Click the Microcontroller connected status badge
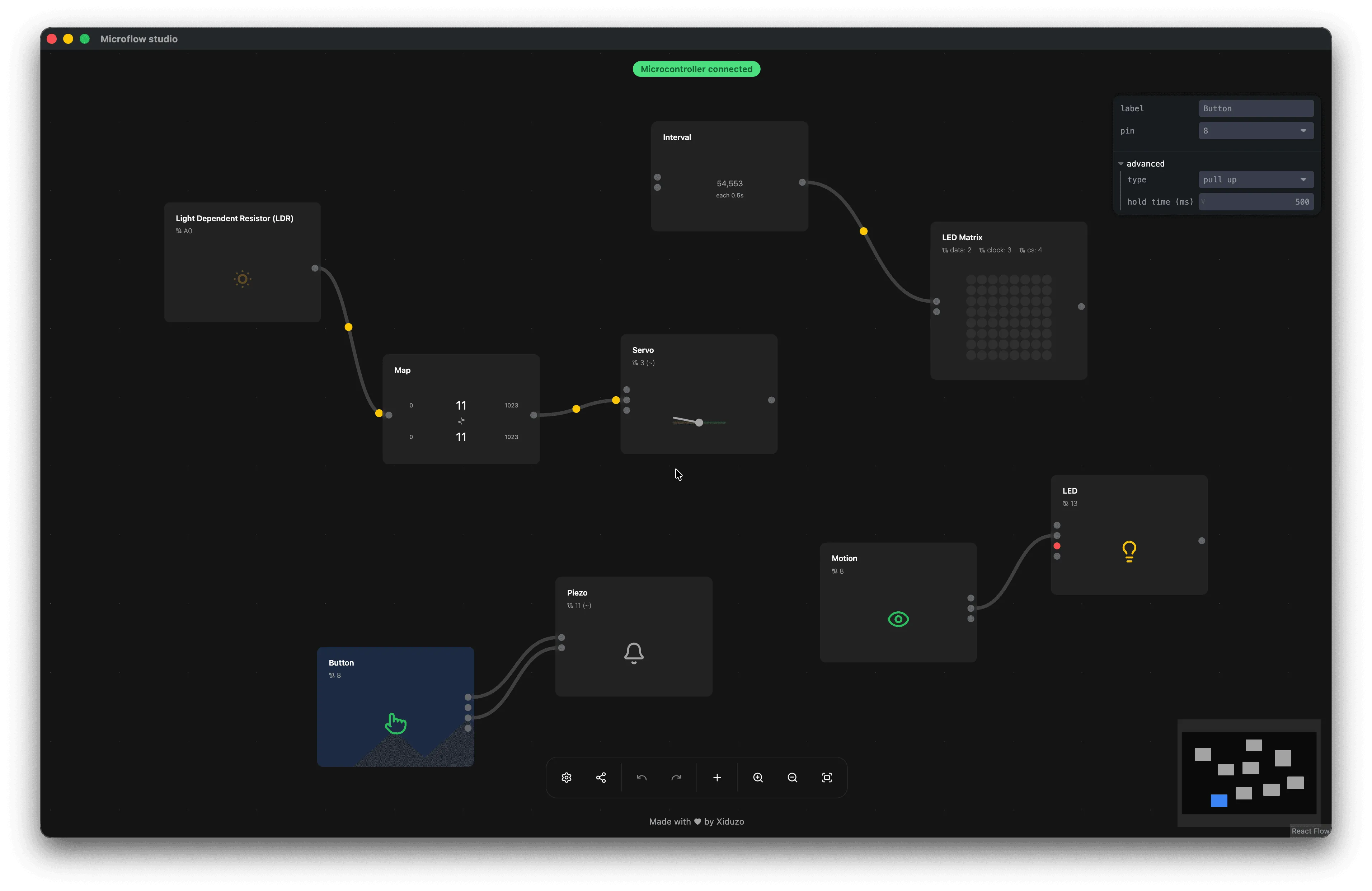Screen dimensions: 1372x891 pos(696,69)
